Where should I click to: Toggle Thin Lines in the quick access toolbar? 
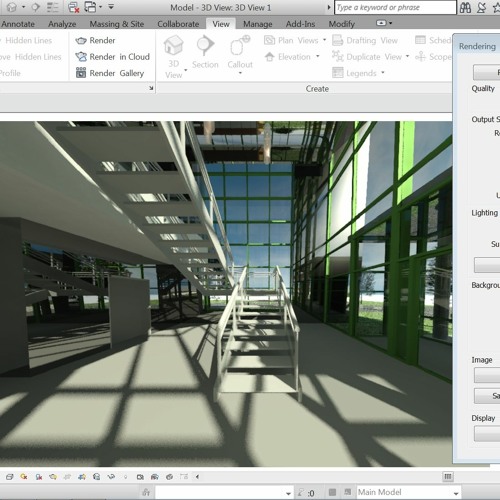(53, 7)
